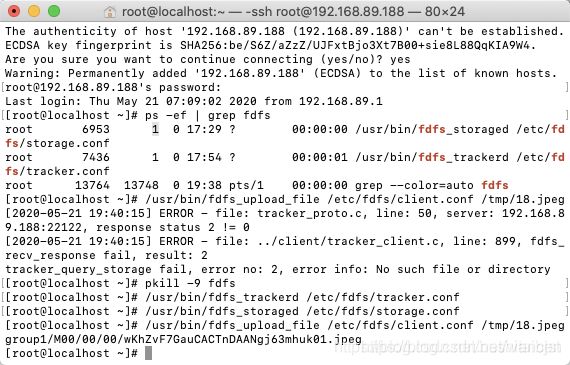
Task: Click the first ERROR tracker_proto.c line
Action: 285,220
